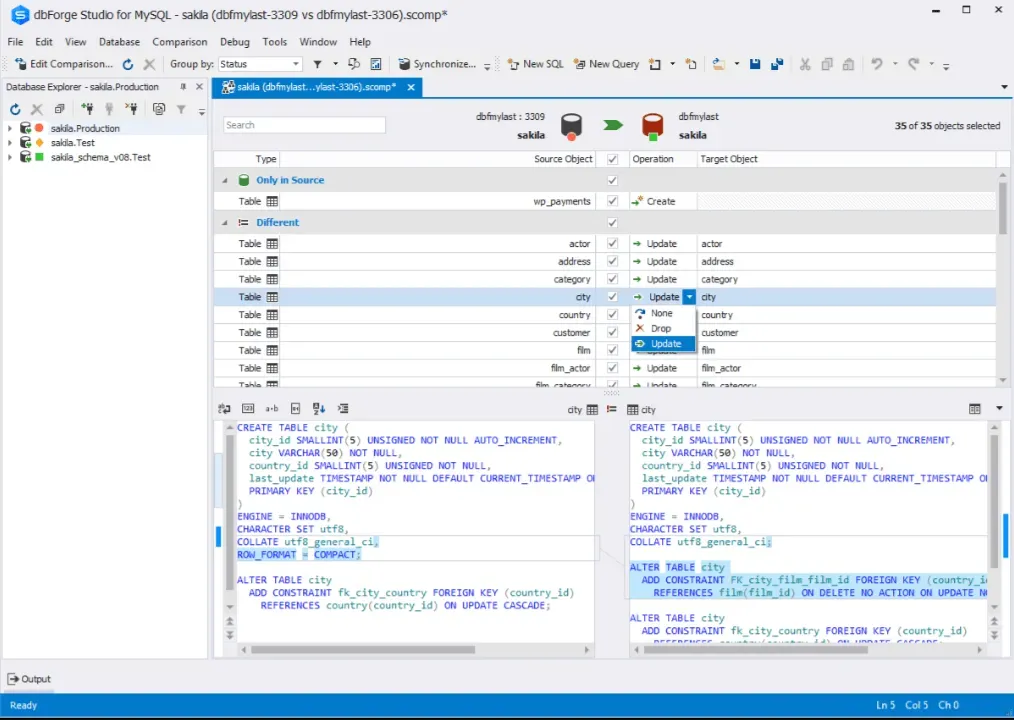1014x720 pixels.
Task: Click the target red database cylinder icon
Action: [653, 126]
